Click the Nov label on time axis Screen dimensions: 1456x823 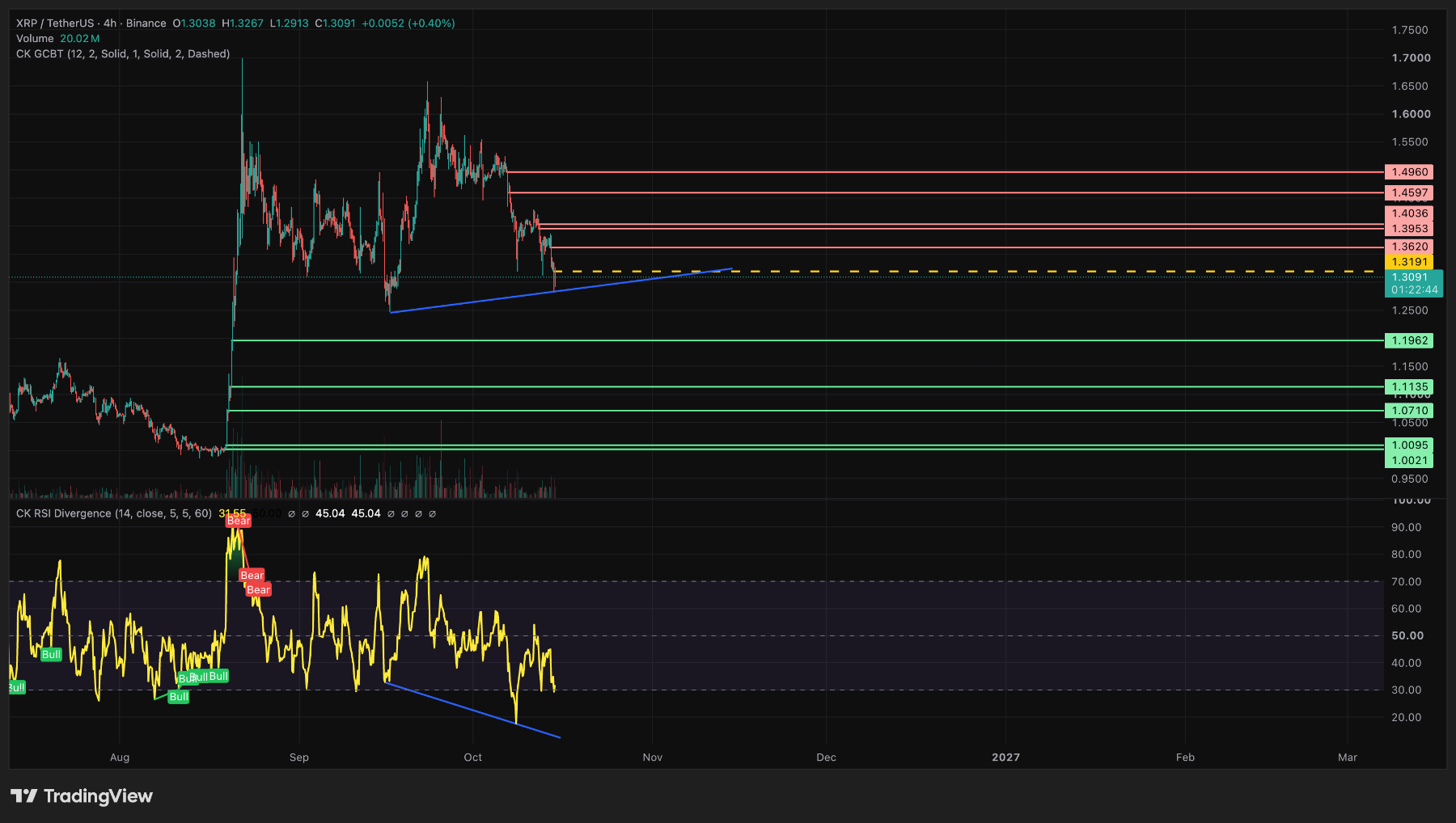(x=653, y=758)
